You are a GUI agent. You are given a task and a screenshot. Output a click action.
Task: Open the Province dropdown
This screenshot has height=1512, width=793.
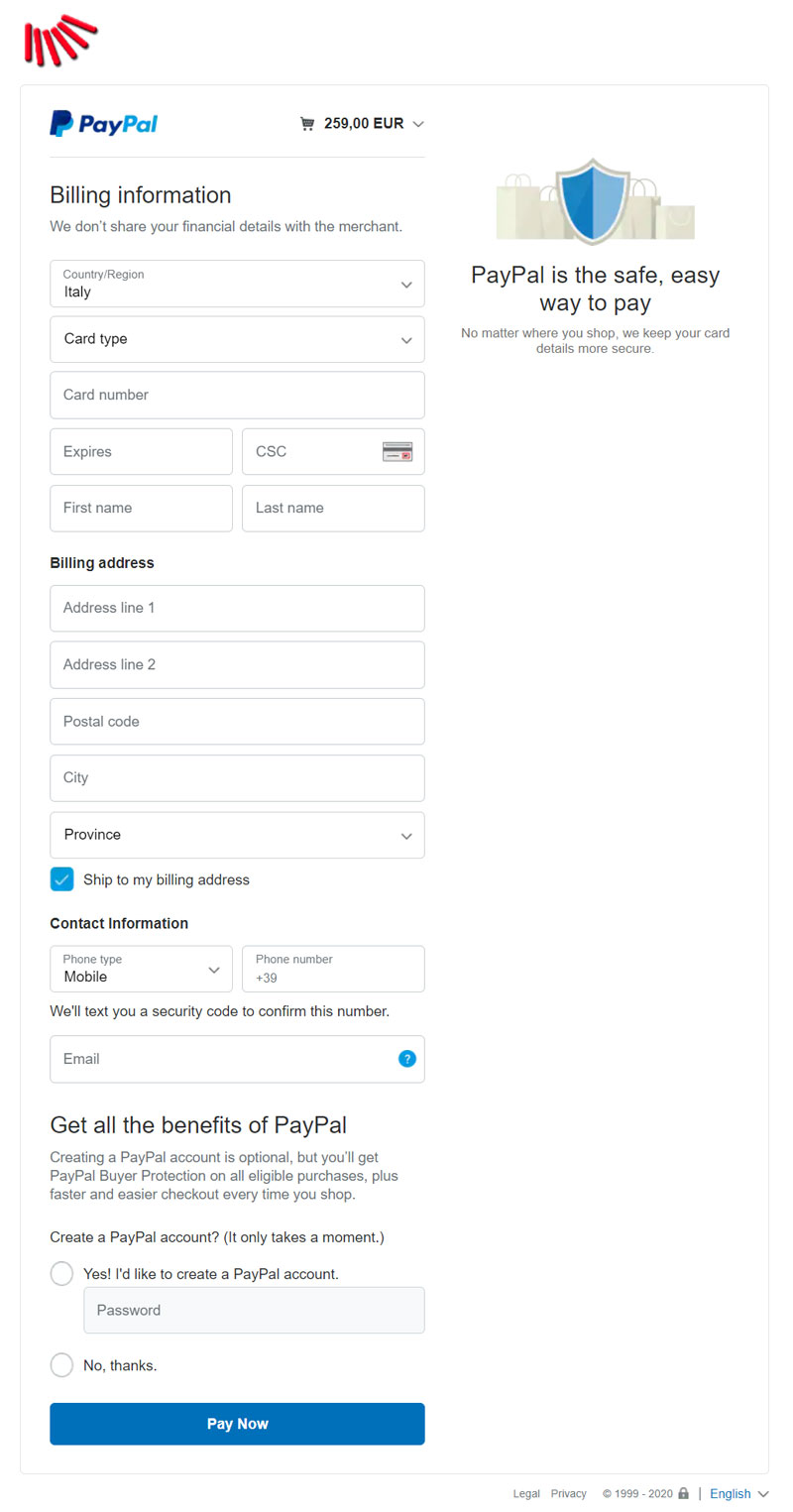coord(237,835)
